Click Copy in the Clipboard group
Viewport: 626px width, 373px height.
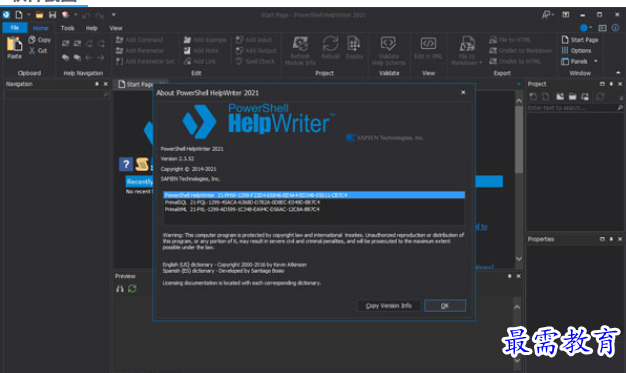[40, 40]
